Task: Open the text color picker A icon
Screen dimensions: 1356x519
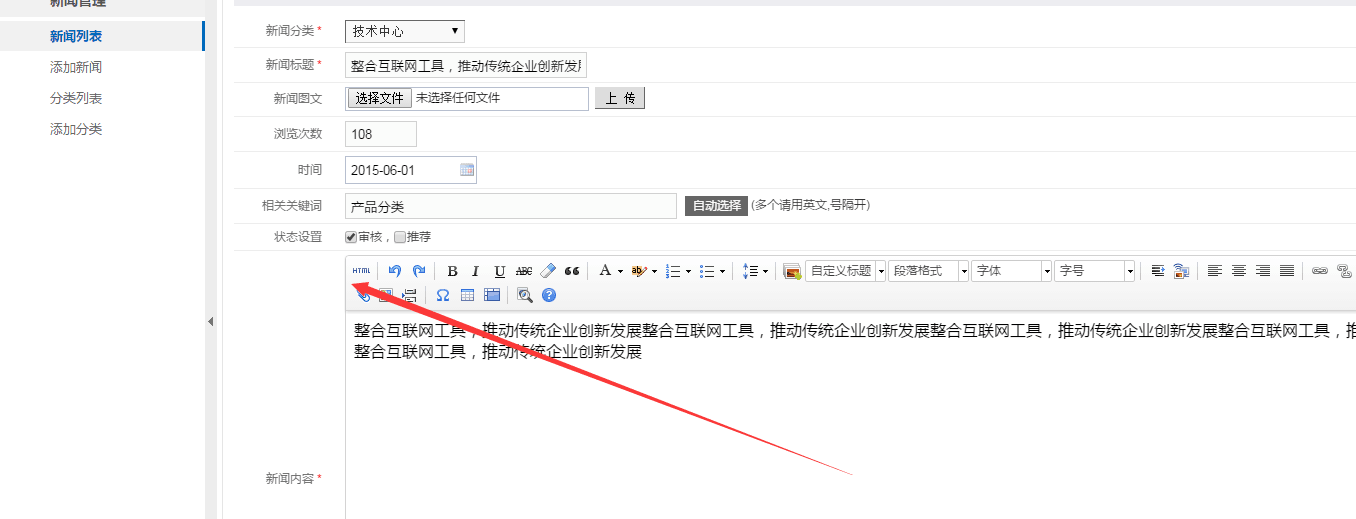Action: 605,271
